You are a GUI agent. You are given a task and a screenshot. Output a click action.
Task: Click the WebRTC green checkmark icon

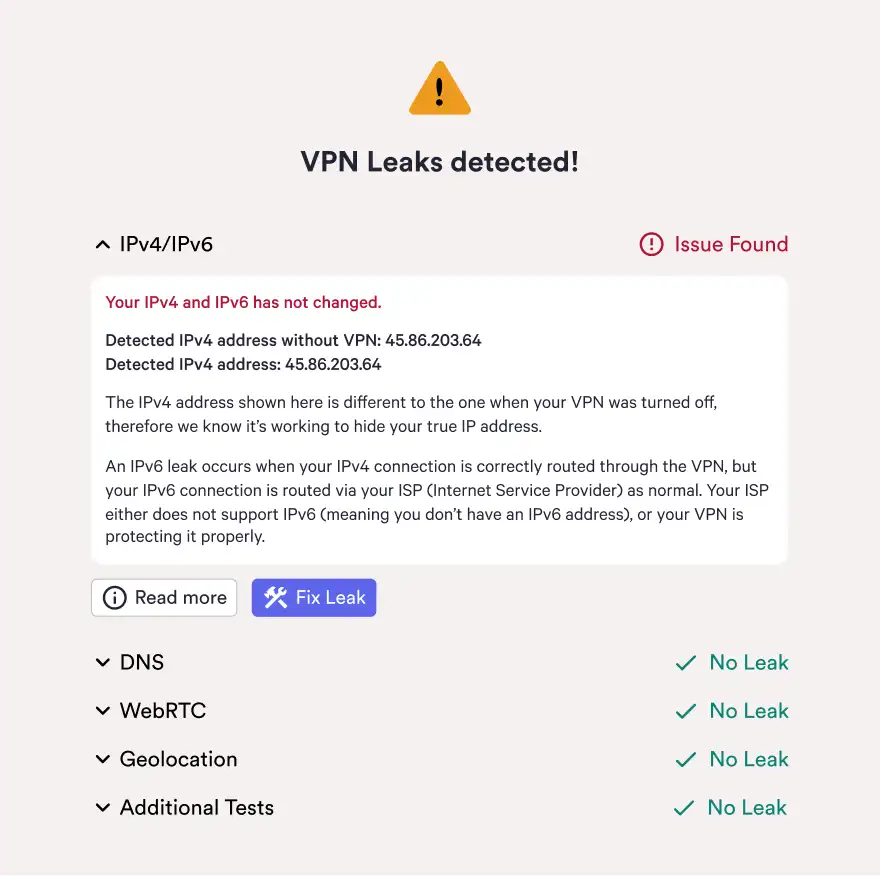click(686, 711)
